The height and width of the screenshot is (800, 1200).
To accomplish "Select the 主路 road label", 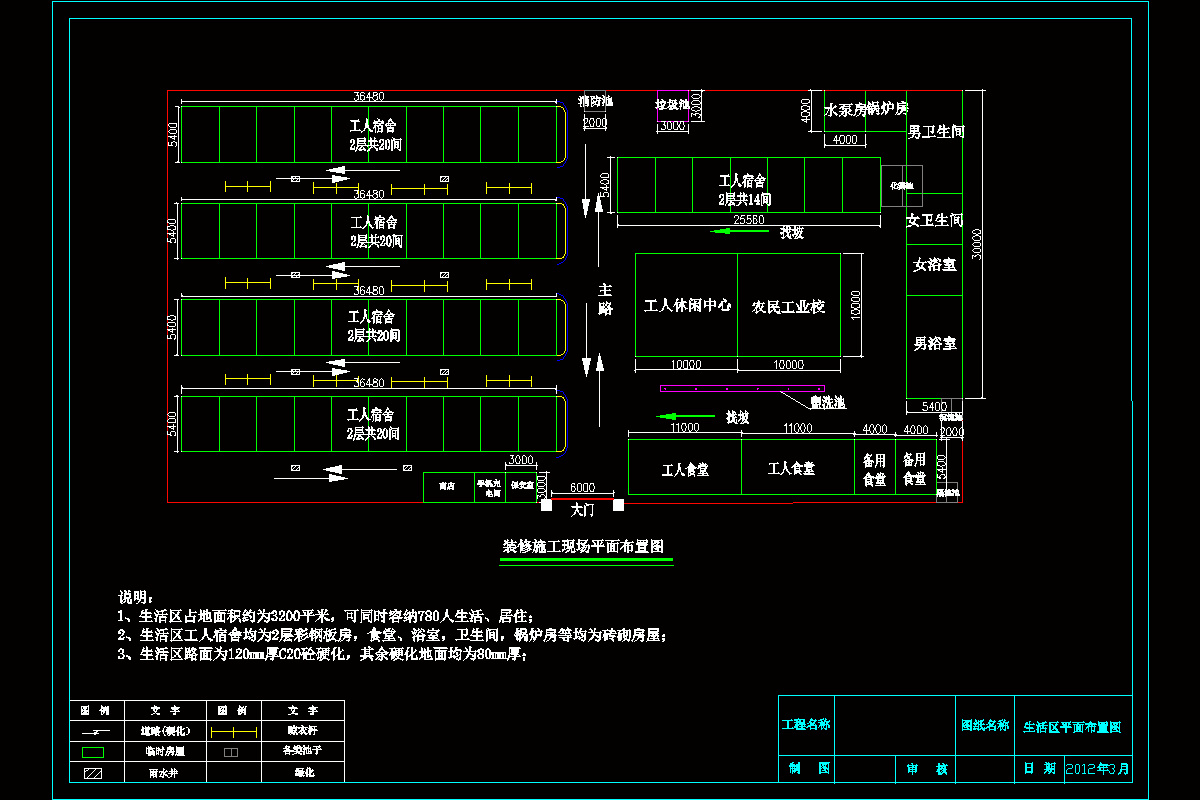I will click(605, 299).
